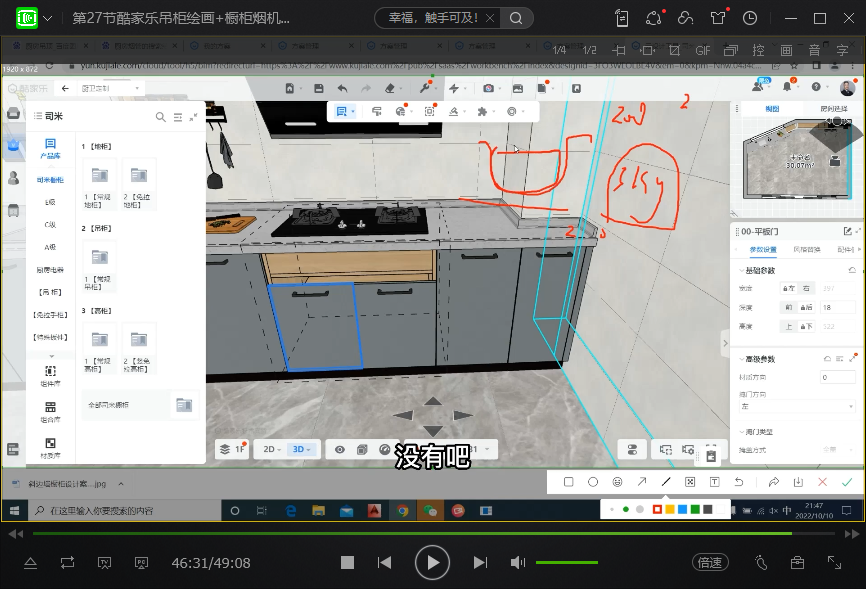Undo the last annotation stroke
866x589 pixels.
(739, 482)
